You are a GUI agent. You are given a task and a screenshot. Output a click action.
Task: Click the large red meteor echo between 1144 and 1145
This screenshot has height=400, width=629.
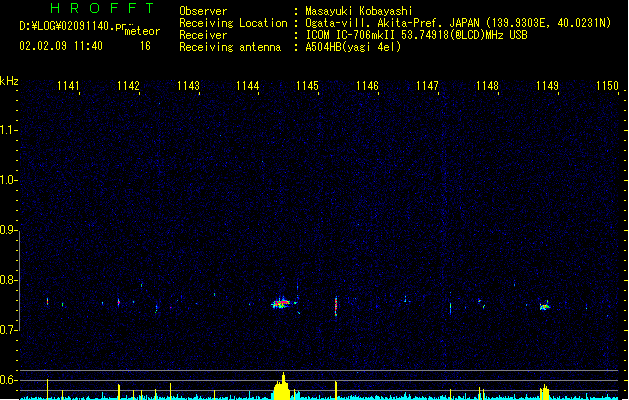click(281, 303)
